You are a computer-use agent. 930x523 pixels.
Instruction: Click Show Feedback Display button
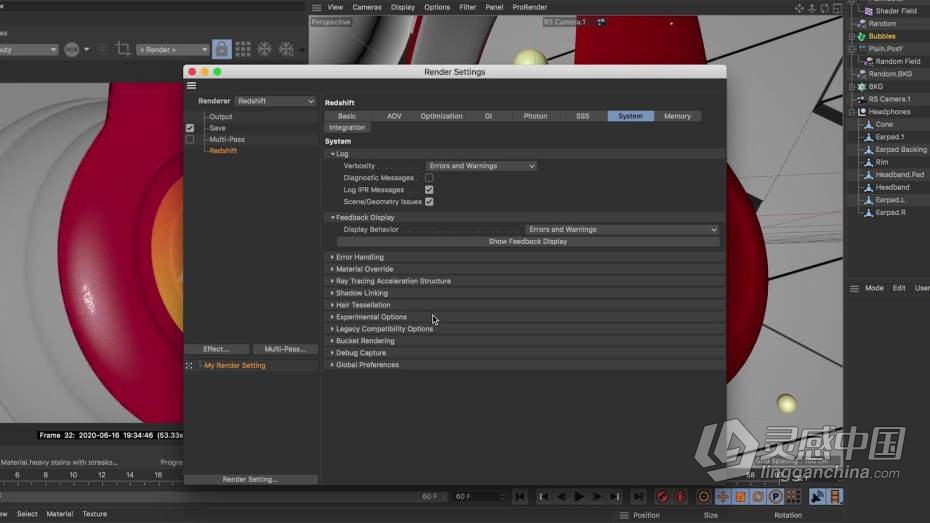pos(528,242)
